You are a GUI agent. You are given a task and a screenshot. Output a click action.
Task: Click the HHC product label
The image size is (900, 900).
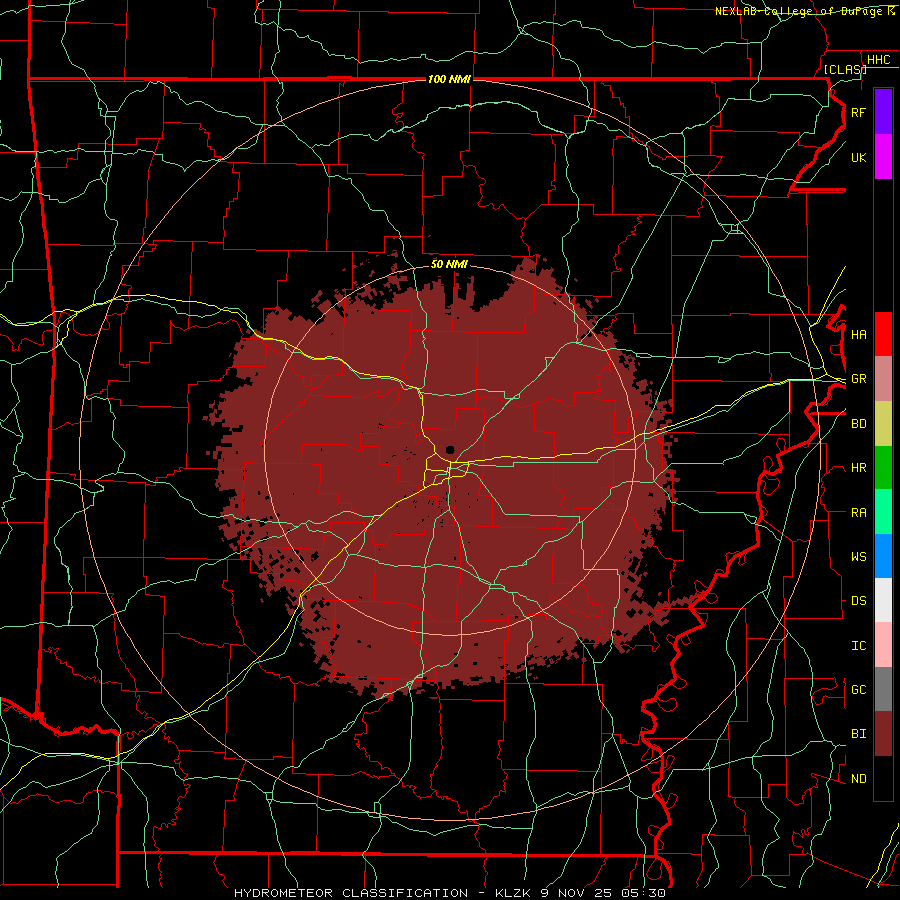tap(878, 60)
